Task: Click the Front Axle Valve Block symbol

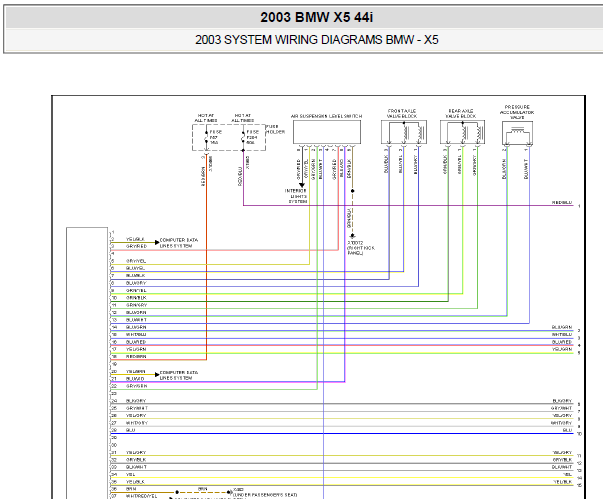Action: (404, 132)
